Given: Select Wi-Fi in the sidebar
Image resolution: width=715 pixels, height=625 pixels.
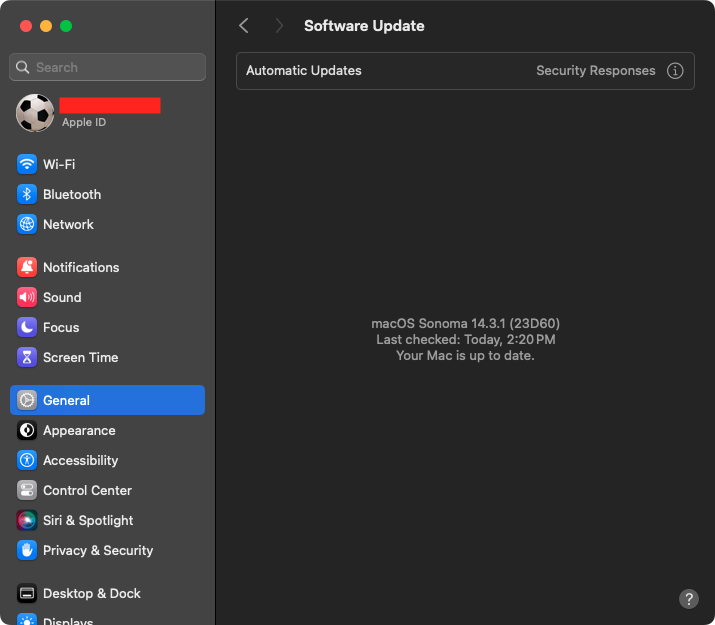Looking at the screenshot, I should (x=107, y=164).
